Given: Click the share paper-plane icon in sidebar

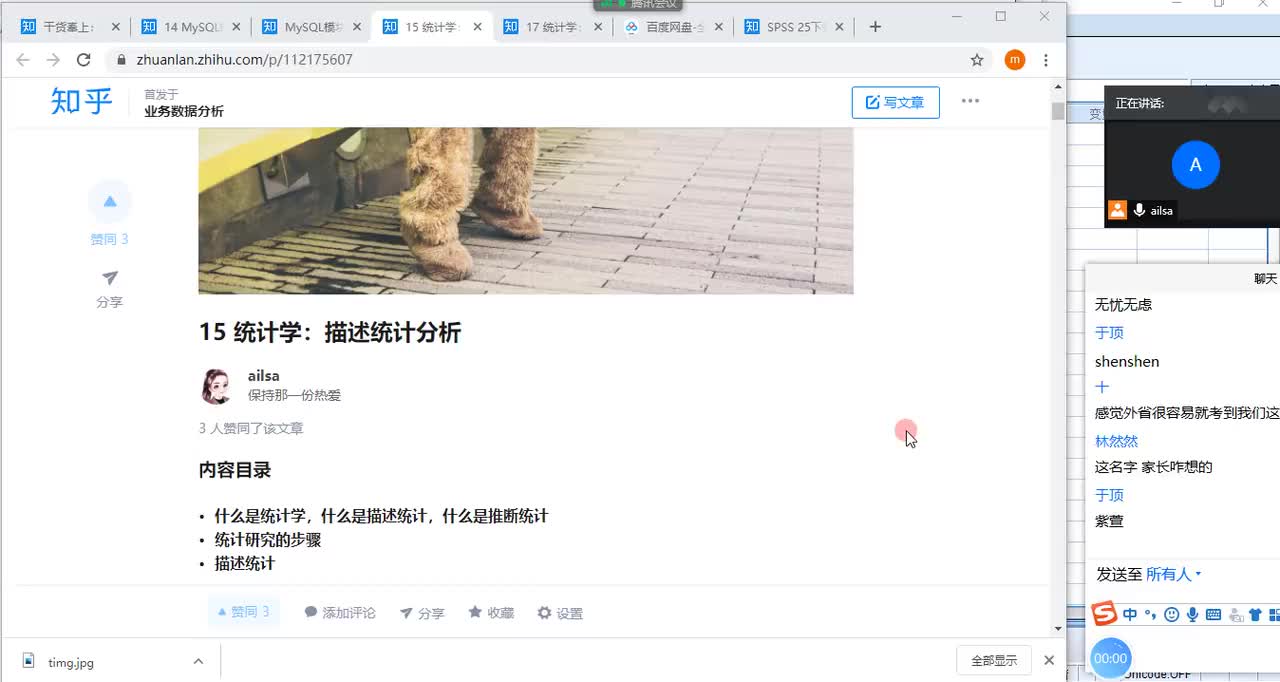Looking at the screenshot, I should click(x=110, y=278).
